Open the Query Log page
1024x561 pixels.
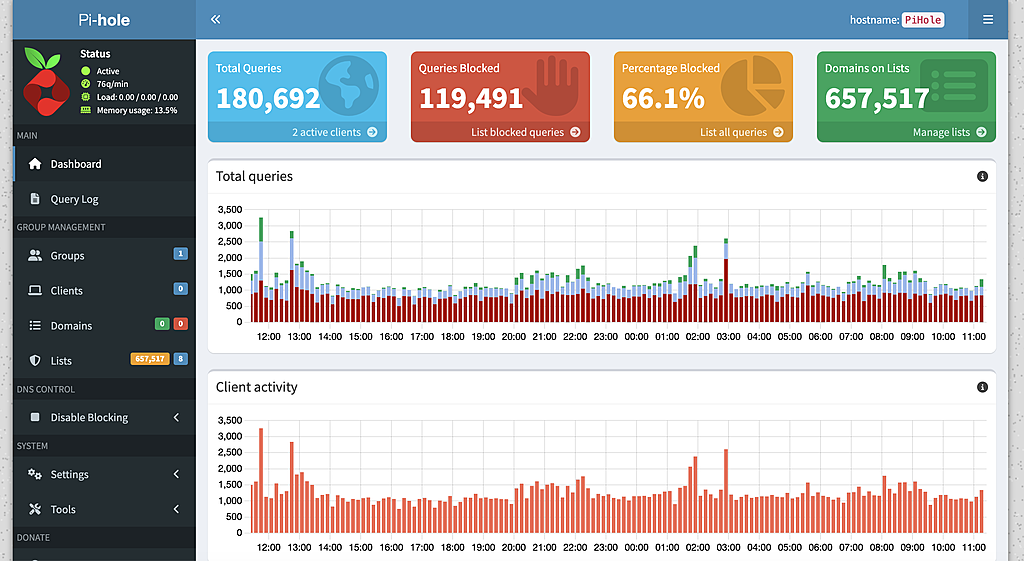[104, 199]
